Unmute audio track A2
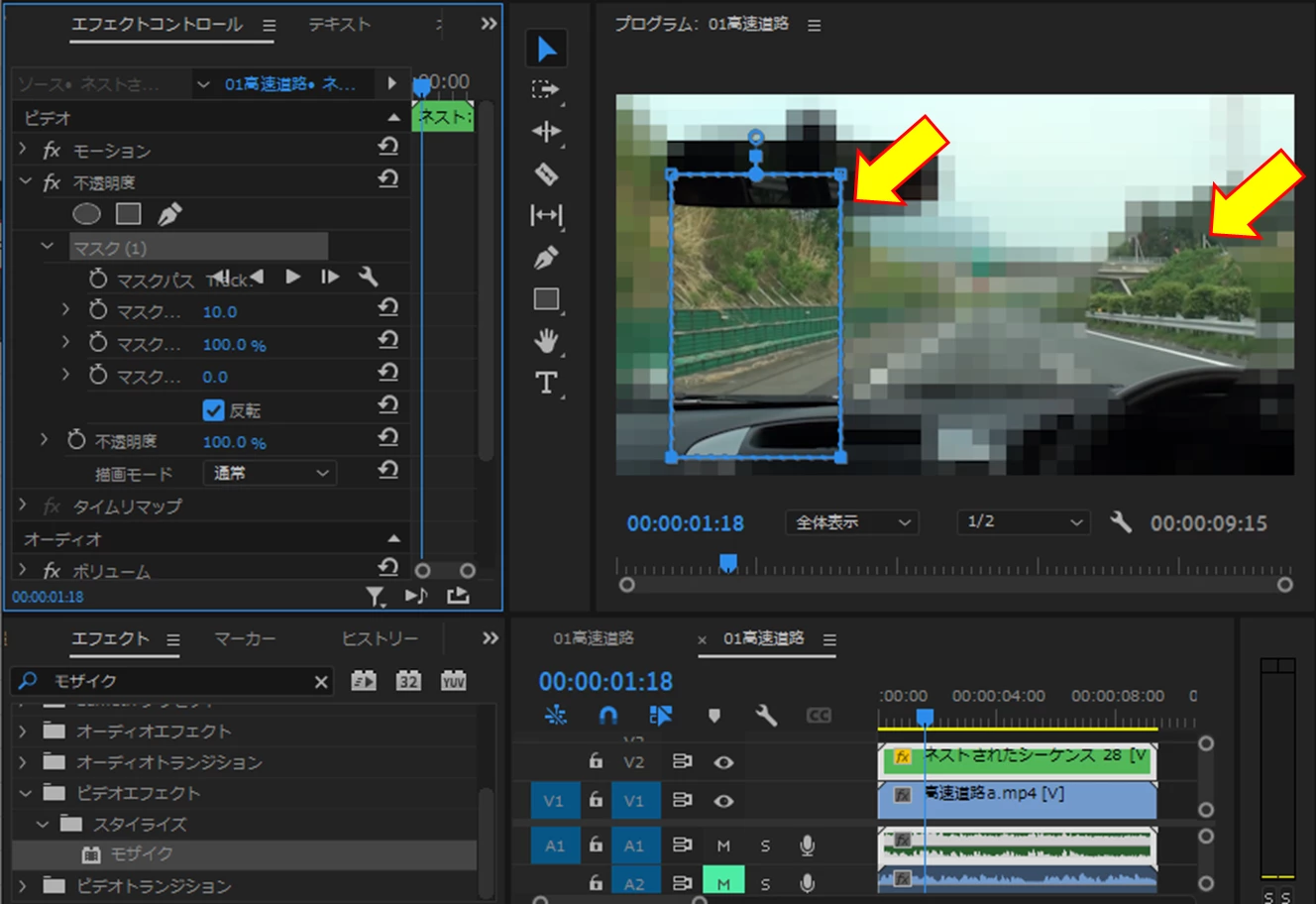This screenshot has width=1316, height=904. pos(723,883)
